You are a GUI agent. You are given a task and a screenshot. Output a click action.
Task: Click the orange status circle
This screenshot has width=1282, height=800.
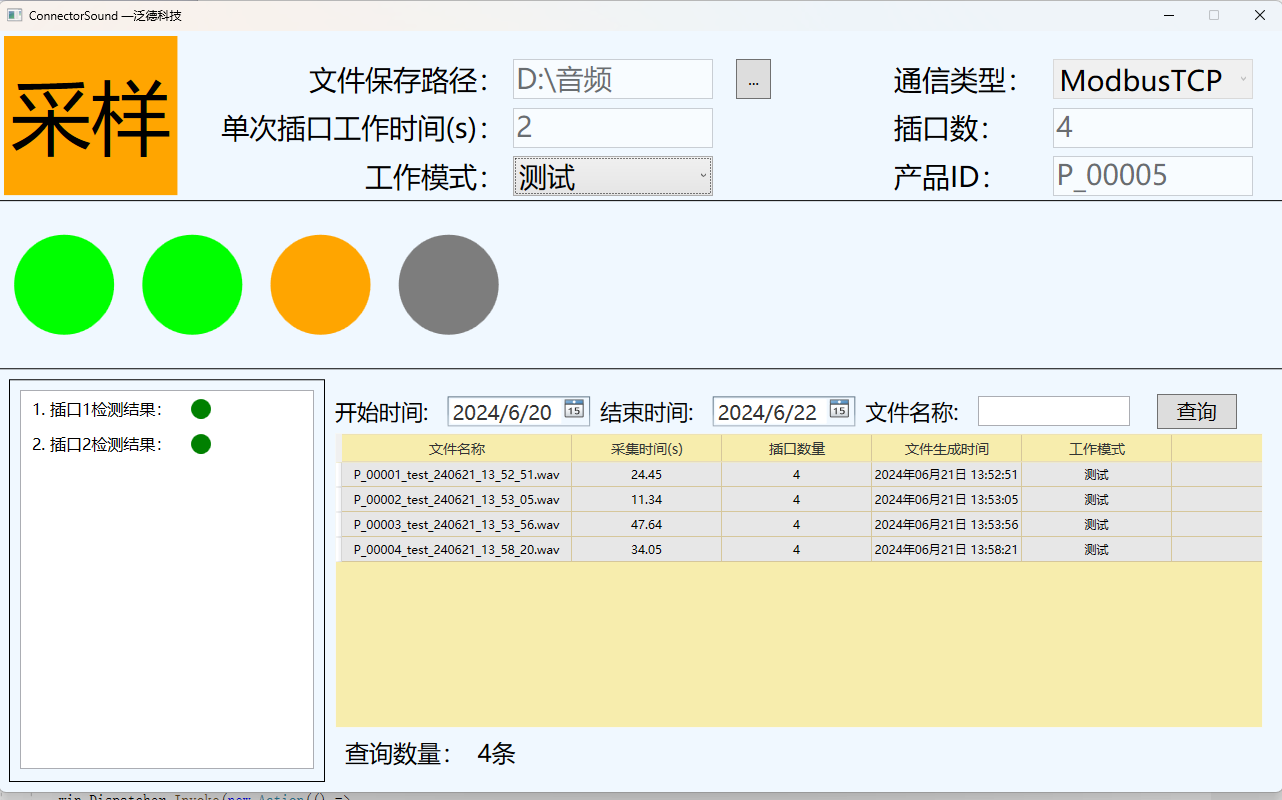pos(320,285)
